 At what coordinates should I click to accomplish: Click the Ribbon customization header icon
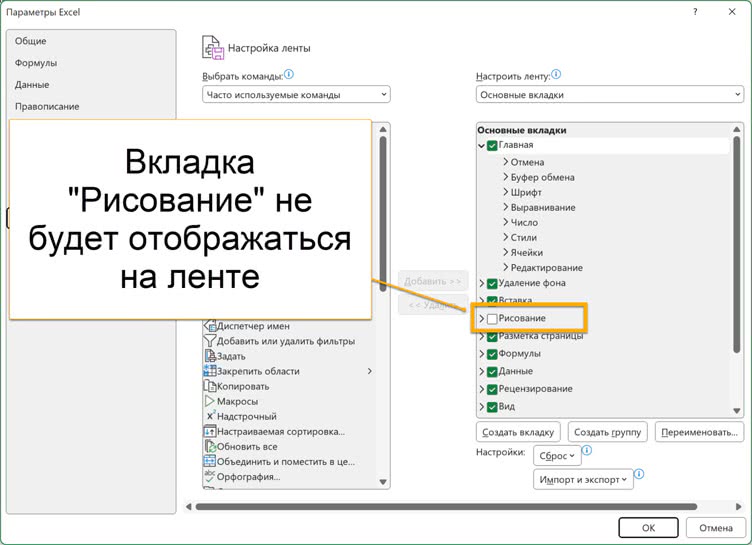point(213,47)
